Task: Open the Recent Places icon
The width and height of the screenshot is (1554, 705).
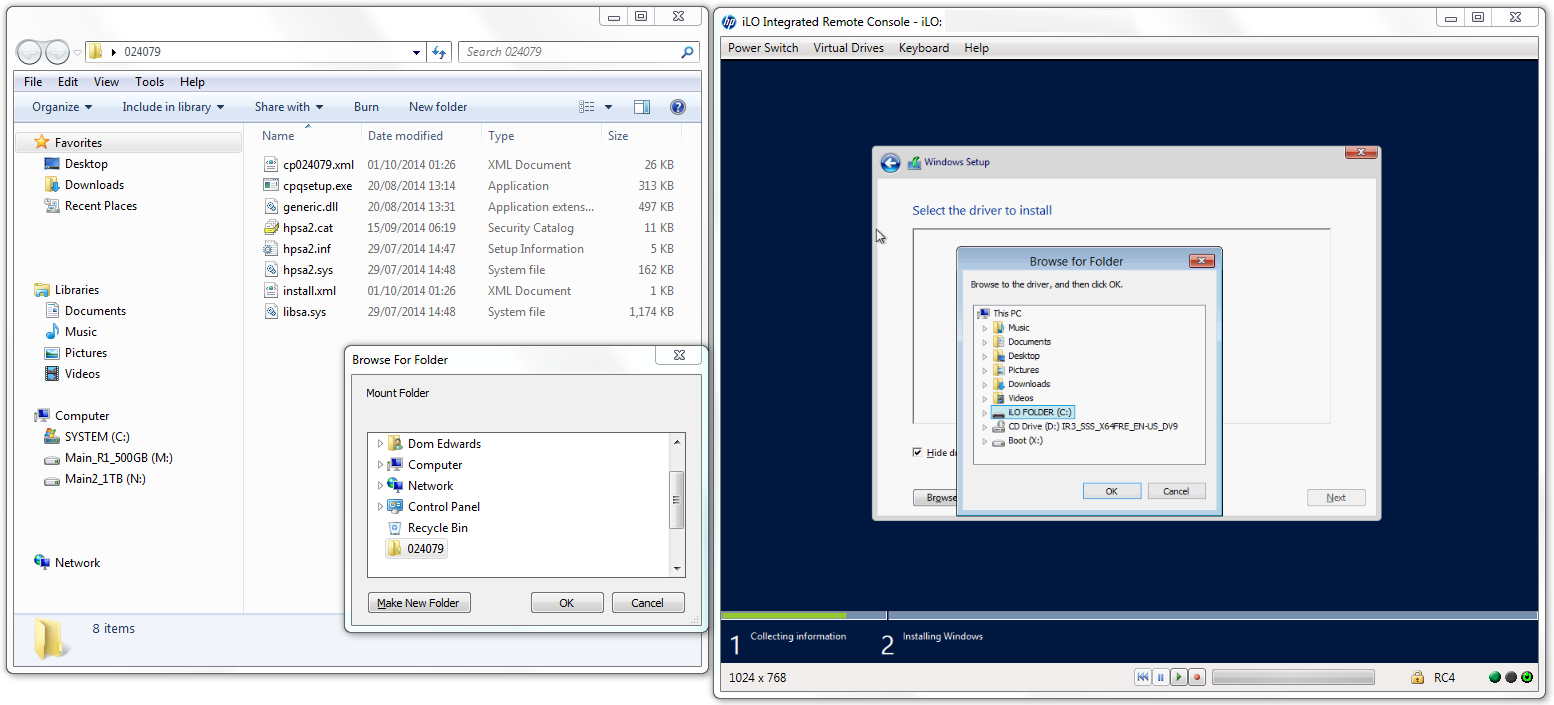Action: click(x=52, y=206)
